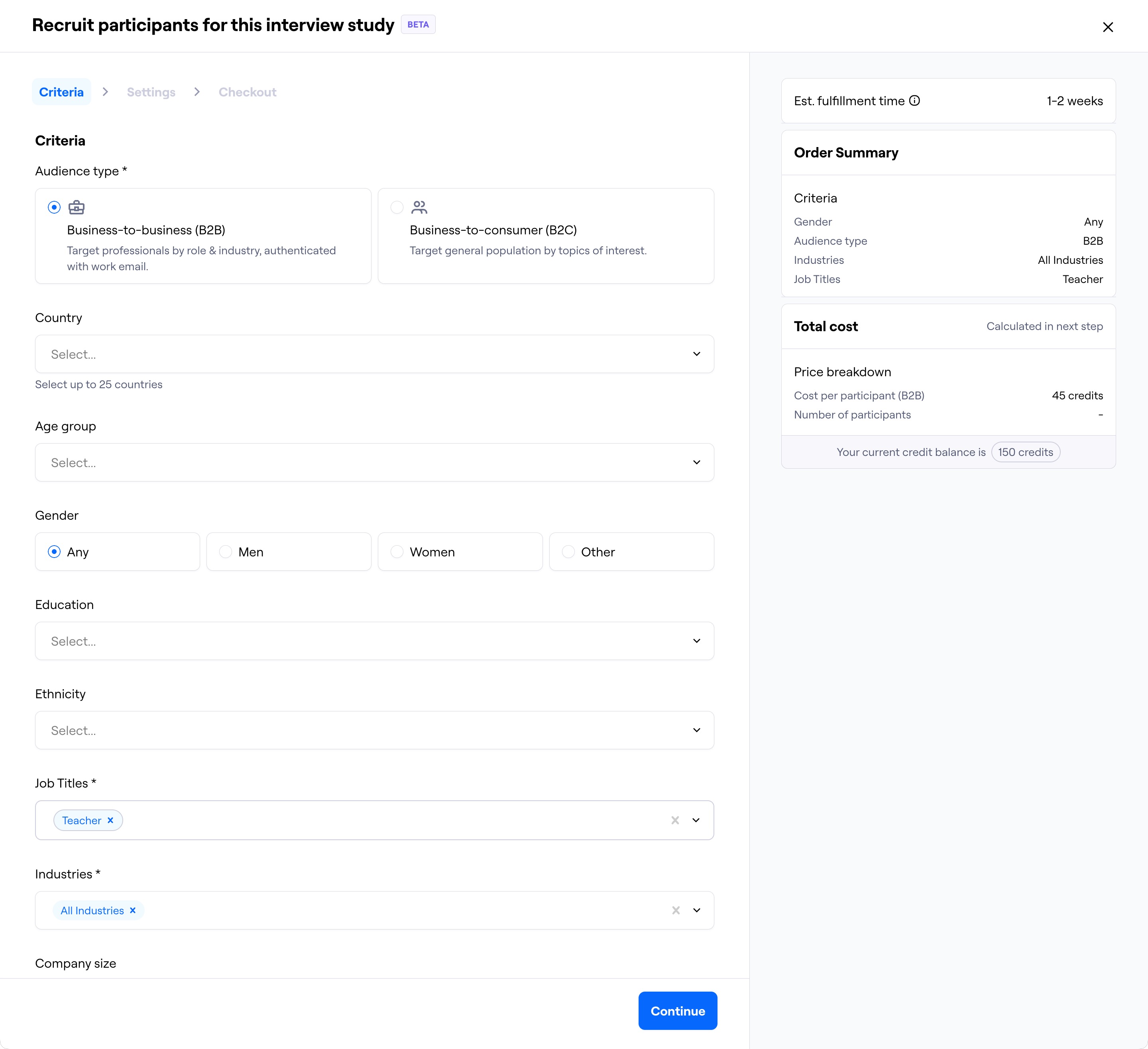Go to the Checkout step
Image resolution: width=1148 pixels, height=1049 pixels.
pyautogui.click(x=247, y=92)
